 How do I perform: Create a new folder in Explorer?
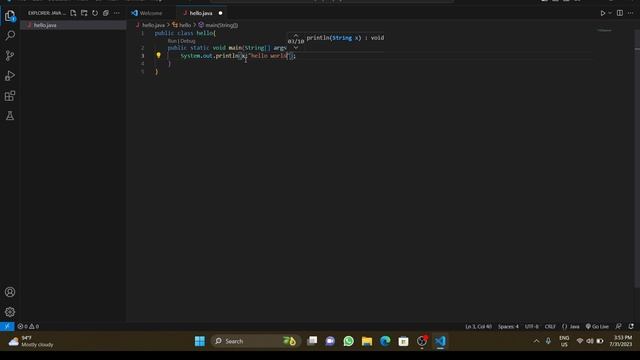[84, 13]
